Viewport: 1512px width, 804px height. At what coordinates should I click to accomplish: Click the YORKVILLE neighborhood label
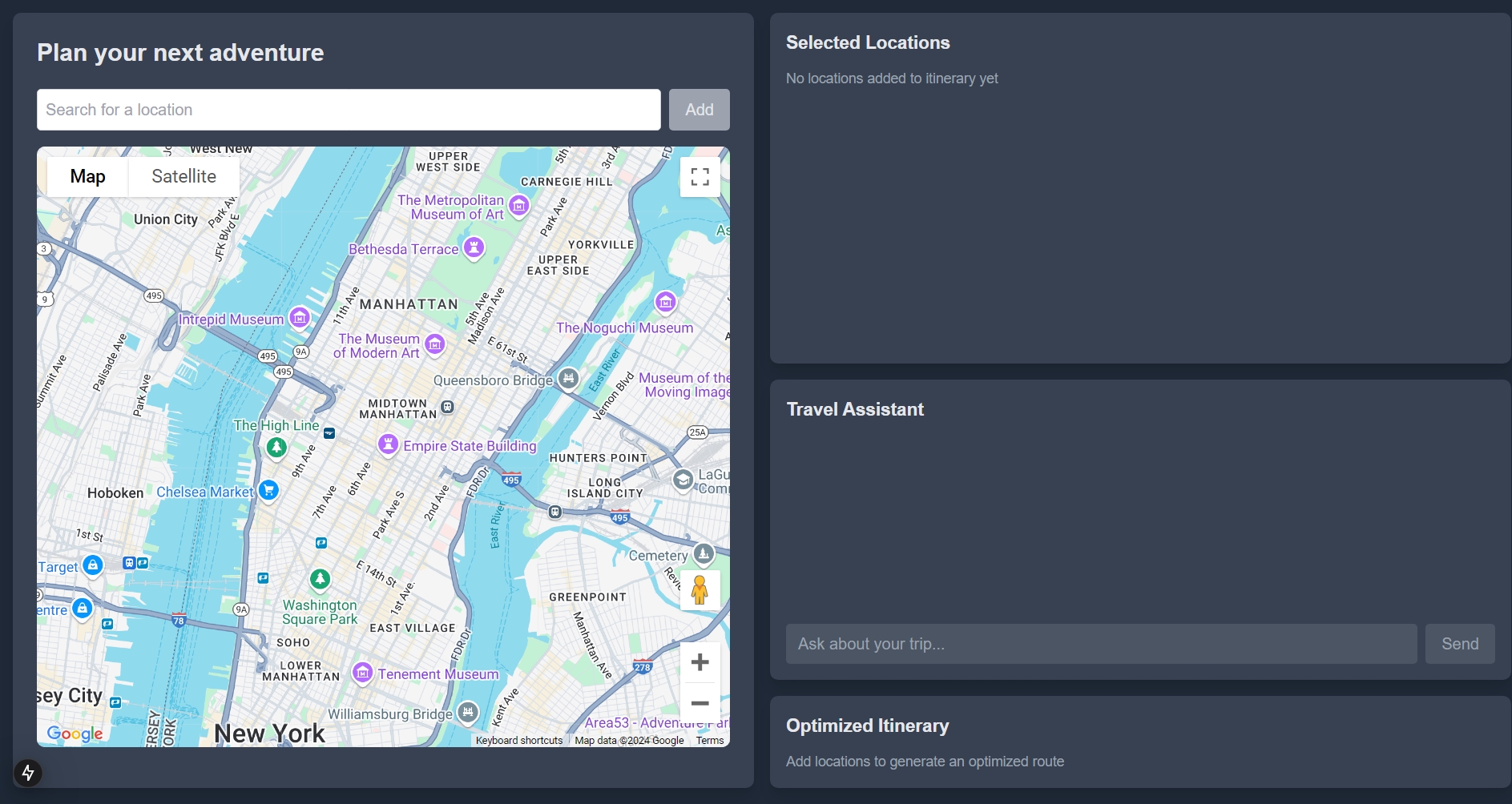(x=601, y=245)
